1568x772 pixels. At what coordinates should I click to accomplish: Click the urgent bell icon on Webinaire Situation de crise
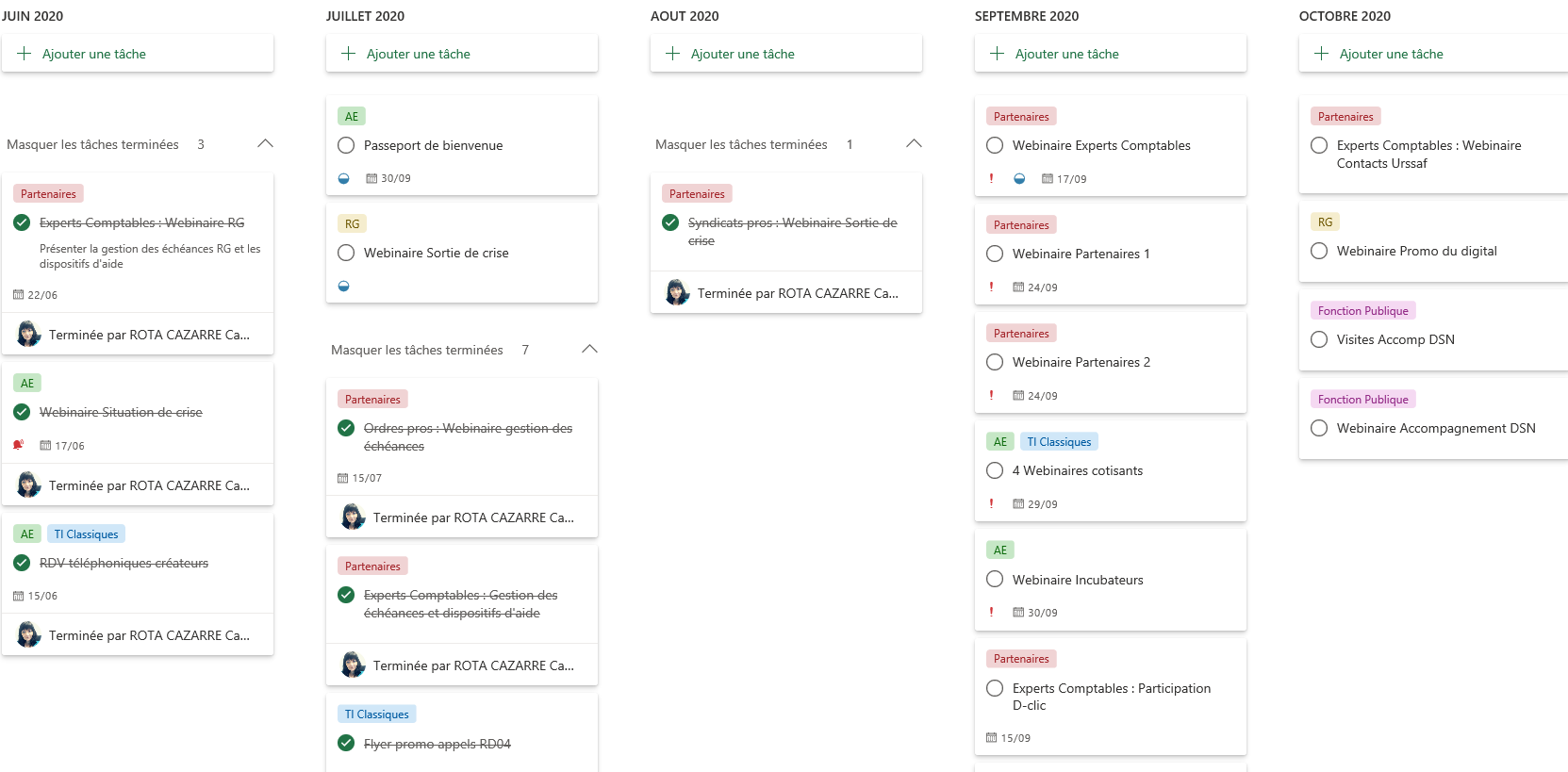click(19, 445)
